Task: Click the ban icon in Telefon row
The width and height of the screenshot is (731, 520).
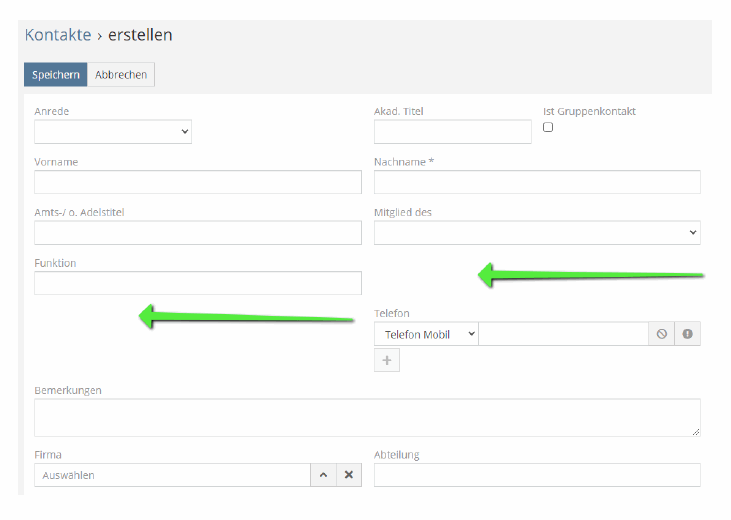Action: [x=662, y=334]
